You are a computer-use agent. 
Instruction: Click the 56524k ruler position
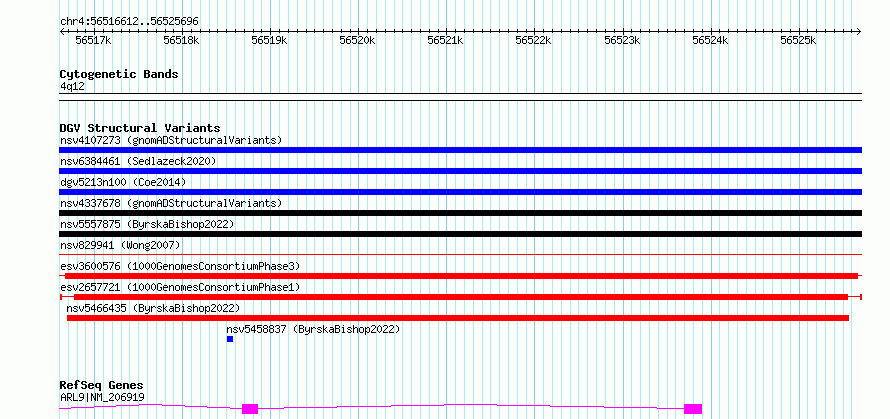711,40
